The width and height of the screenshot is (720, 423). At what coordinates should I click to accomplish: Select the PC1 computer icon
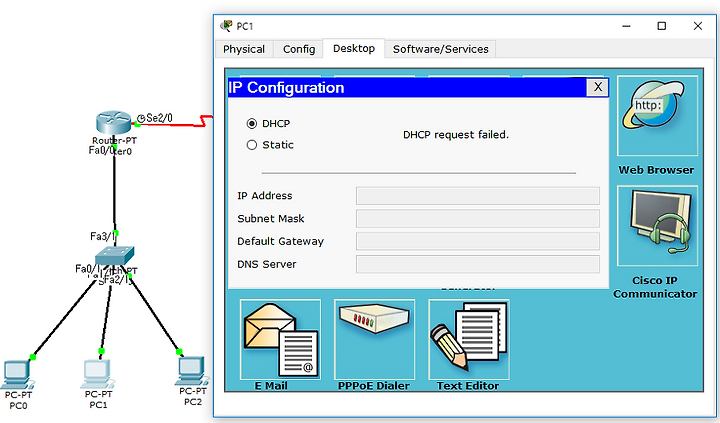[98, 374]
